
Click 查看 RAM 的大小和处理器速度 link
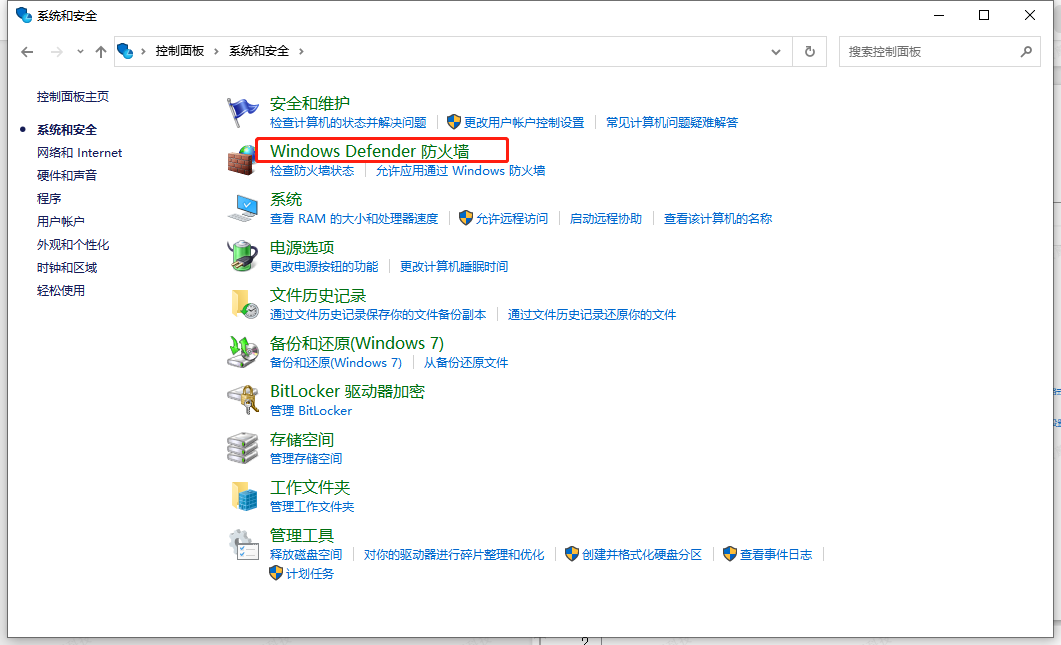[x=354, y=219]
